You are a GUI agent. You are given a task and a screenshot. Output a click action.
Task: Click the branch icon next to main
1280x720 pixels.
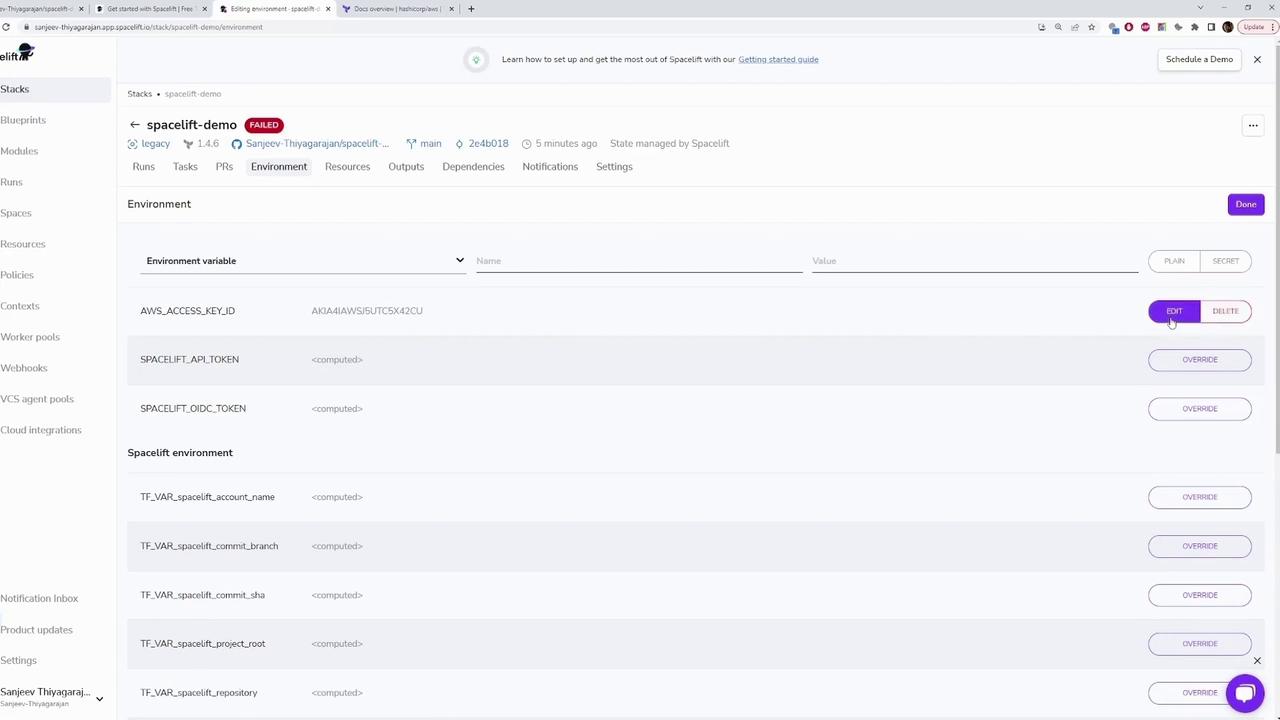(411, 144)
